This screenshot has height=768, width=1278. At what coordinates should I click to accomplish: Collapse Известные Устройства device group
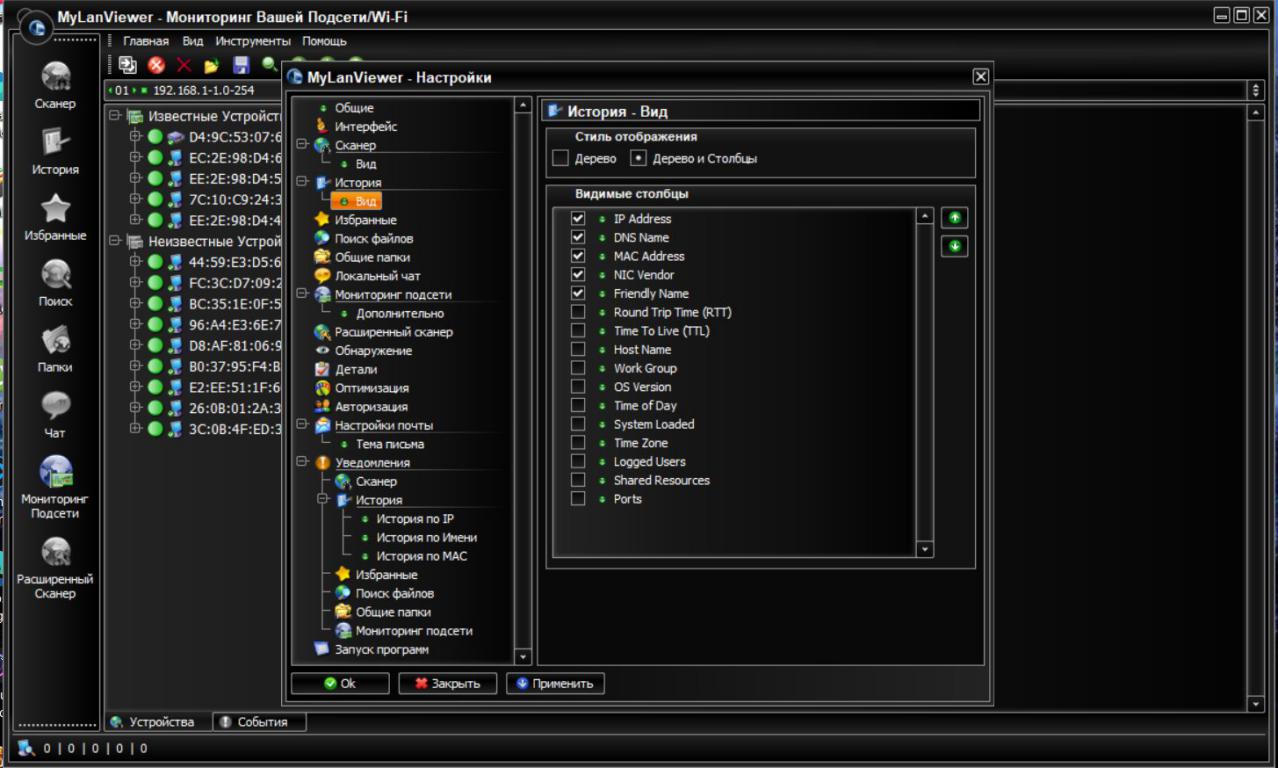tap(115, 117)
